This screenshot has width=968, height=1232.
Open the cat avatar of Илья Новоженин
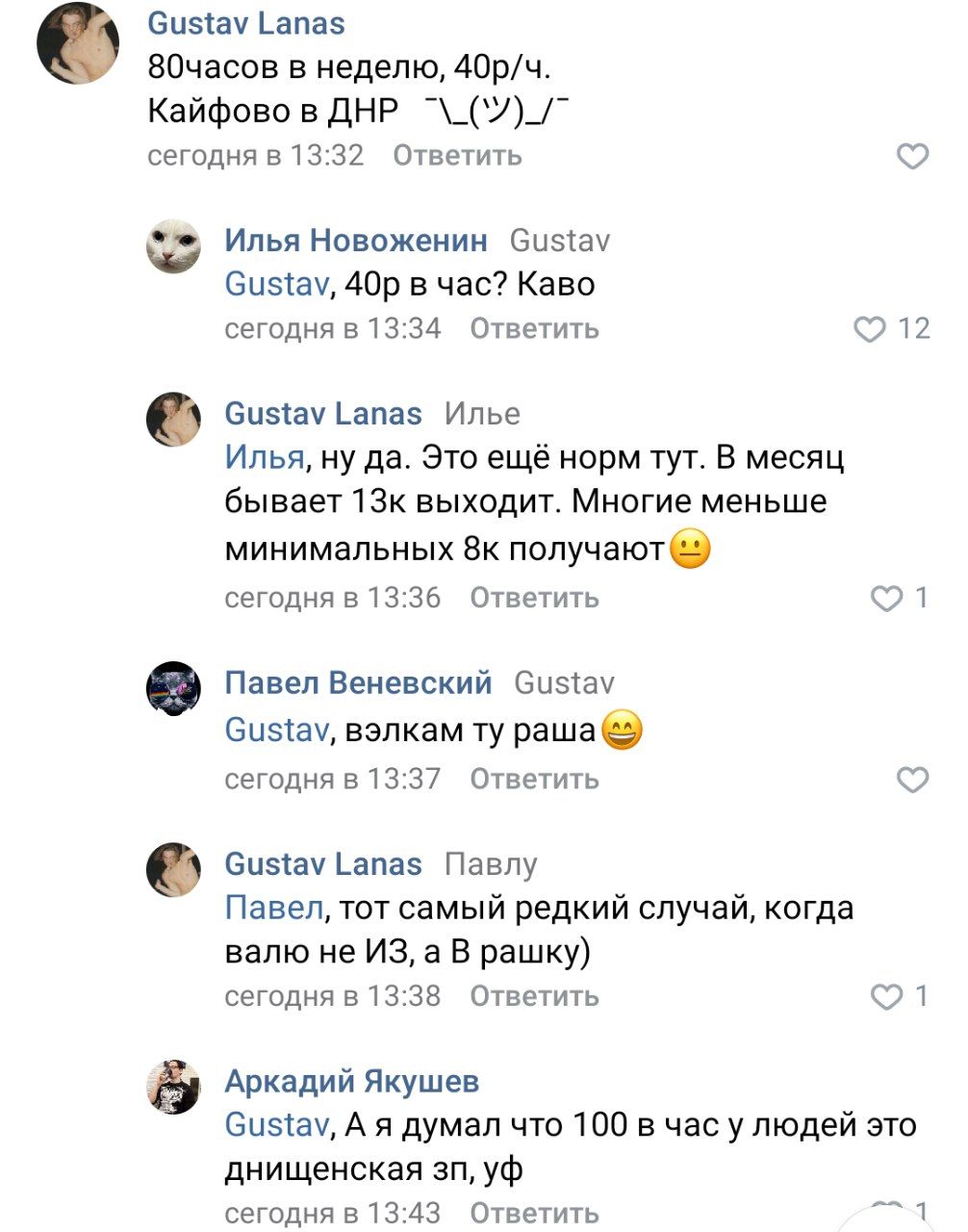pyautogui.click(x=173, y=246)
